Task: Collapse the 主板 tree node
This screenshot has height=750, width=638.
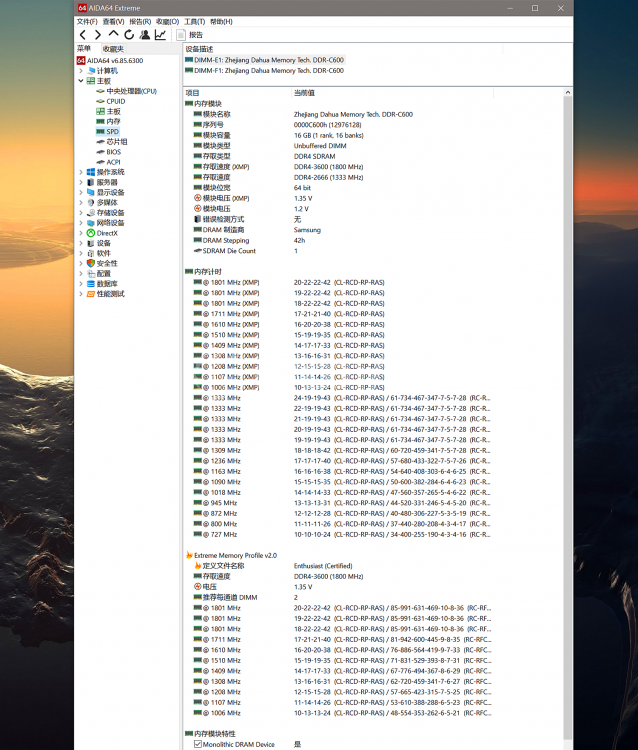Action: coord(81,81)
